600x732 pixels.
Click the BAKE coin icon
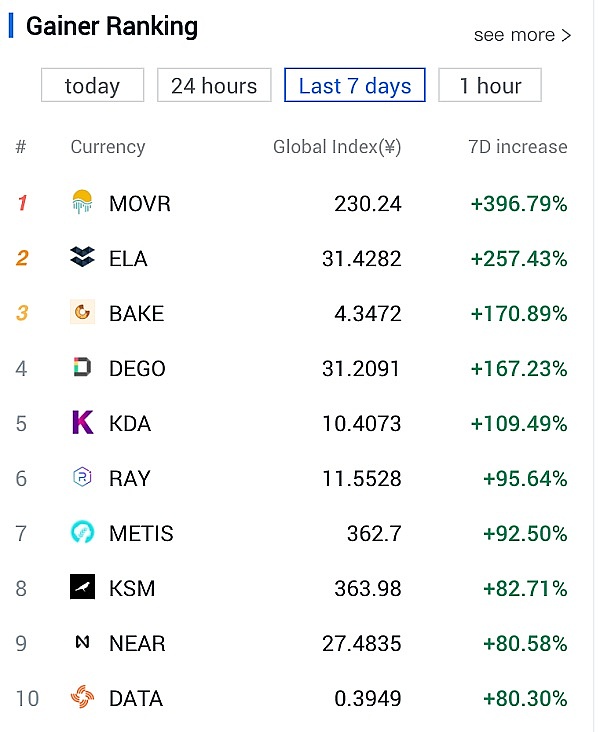(82, 313)
